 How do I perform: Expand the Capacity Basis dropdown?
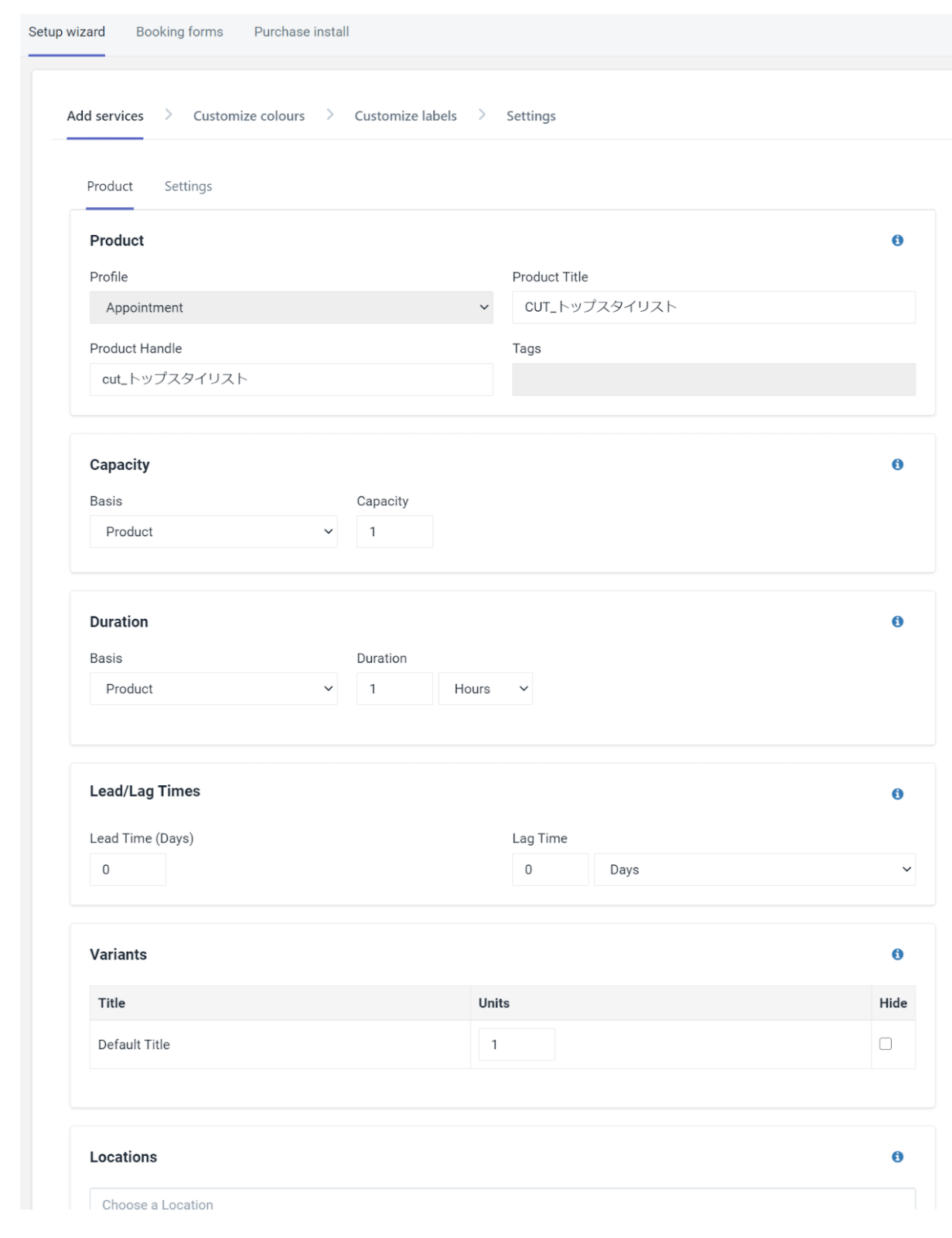(x=213, y=532)
